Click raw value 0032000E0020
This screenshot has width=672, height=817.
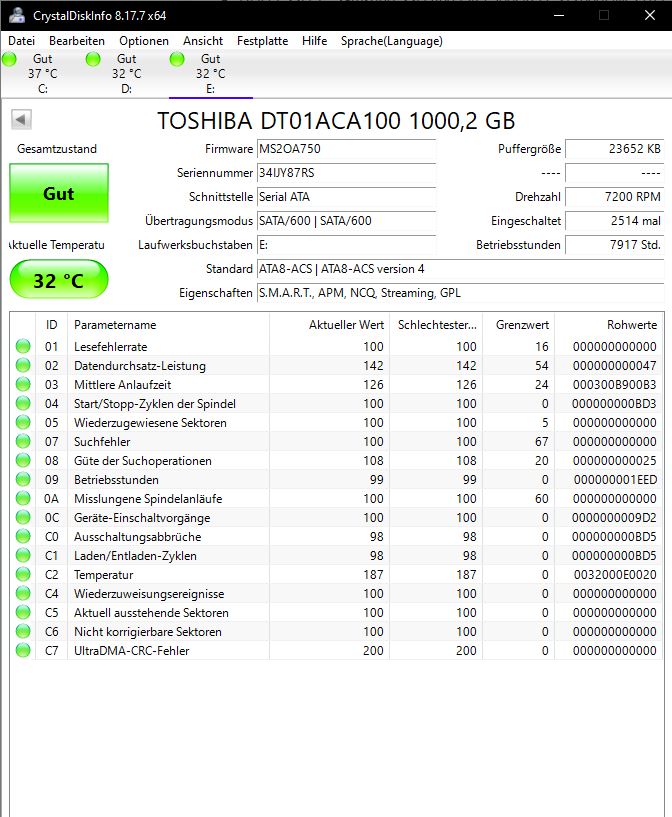click(x=615, y=575)
